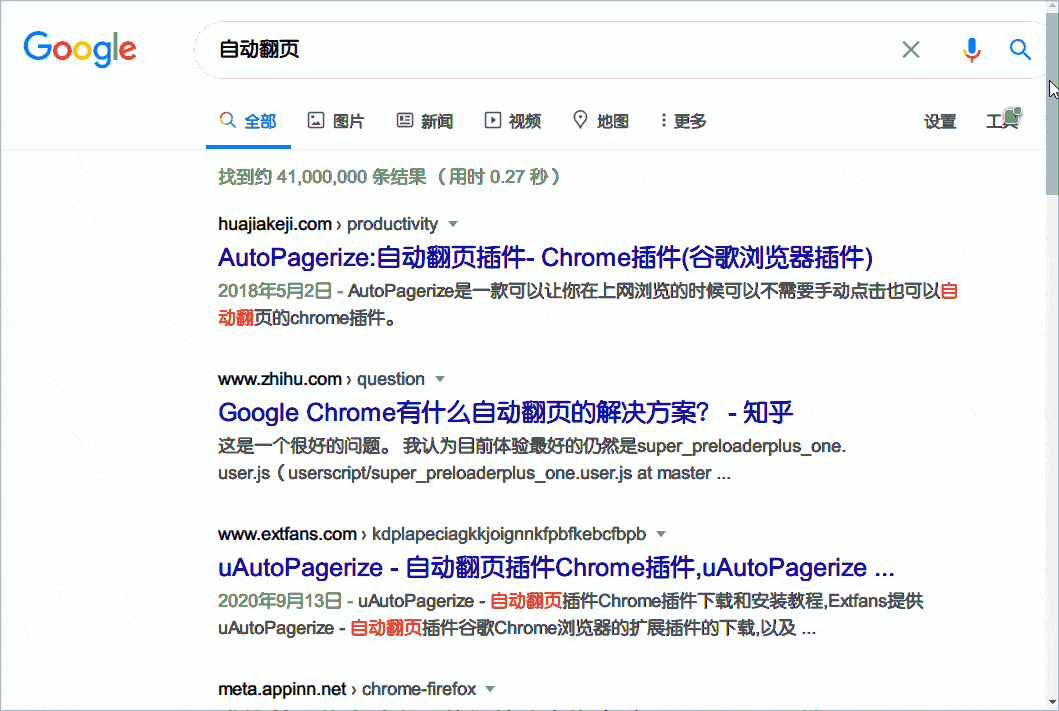1059x711 pixels.
Task: Click the 2018年5月2日 date in the first snippet
Action: click(275, 291)
